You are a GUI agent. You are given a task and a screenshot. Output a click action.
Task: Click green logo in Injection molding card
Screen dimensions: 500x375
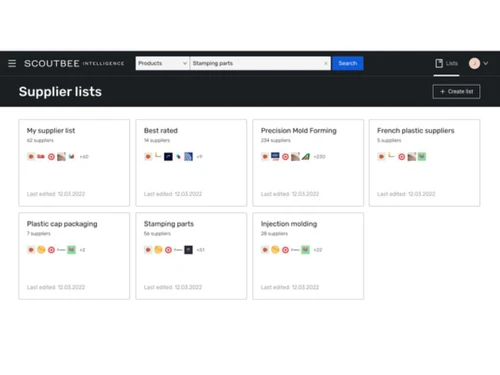pos(305,250)
